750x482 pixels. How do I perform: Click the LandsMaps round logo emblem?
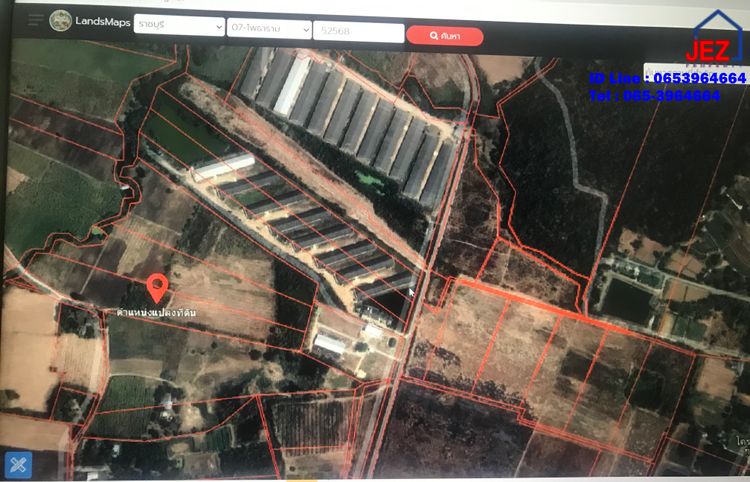tap(61, 21)
